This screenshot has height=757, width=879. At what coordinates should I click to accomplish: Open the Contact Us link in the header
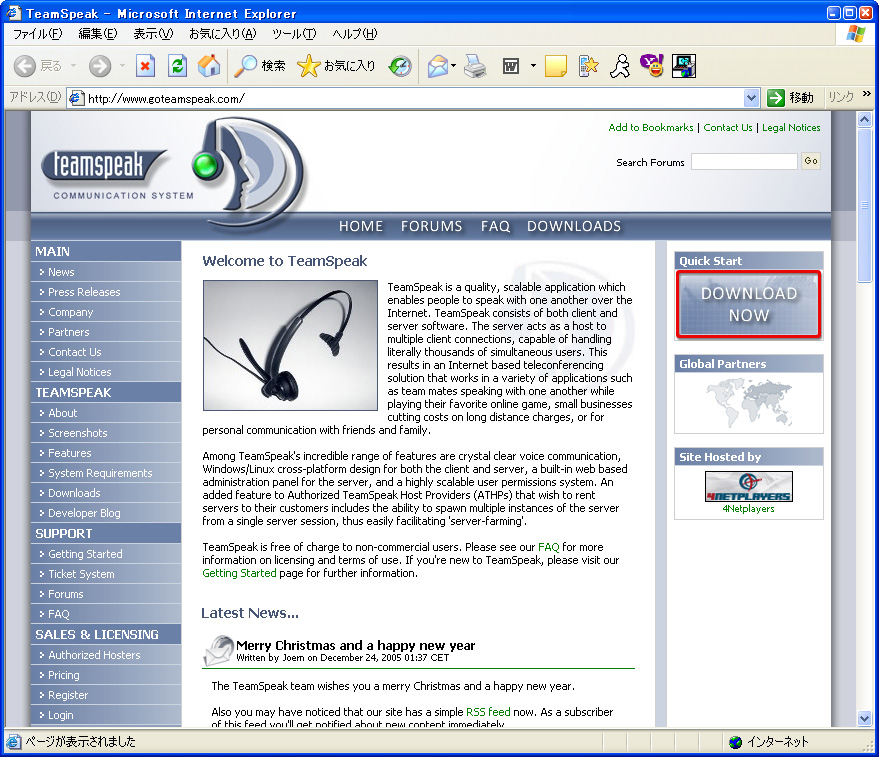click(728, 127)
